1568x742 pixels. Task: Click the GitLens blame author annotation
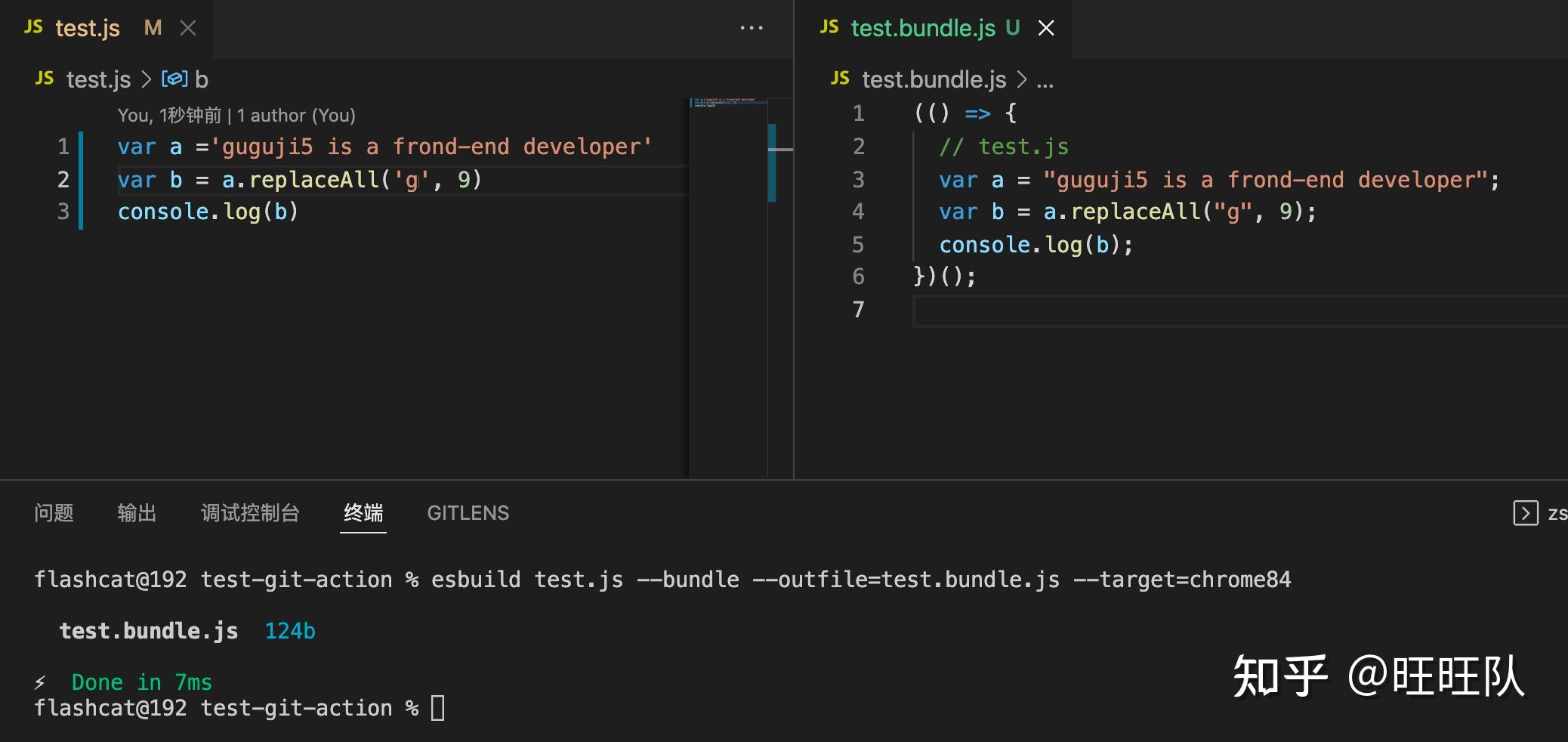pyautogui.click(x=236, y=116)
